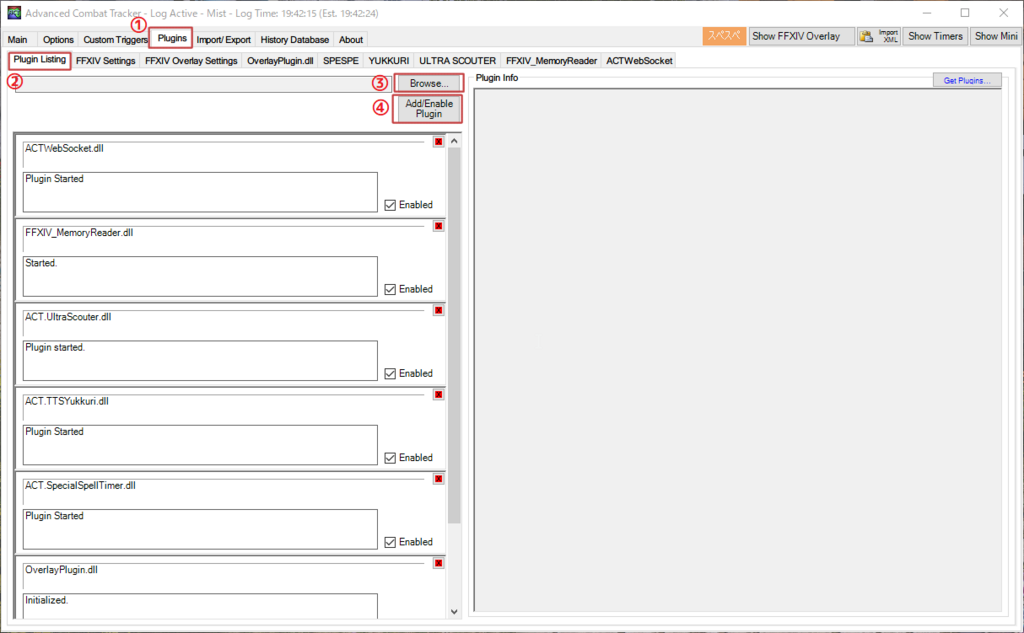Image resolution: width=1024 pixels, height=633 pixels.
Task: Toggle Enabled for ACT.TTSYukkuri.dll plugin
Action: [x=391, y=458]
